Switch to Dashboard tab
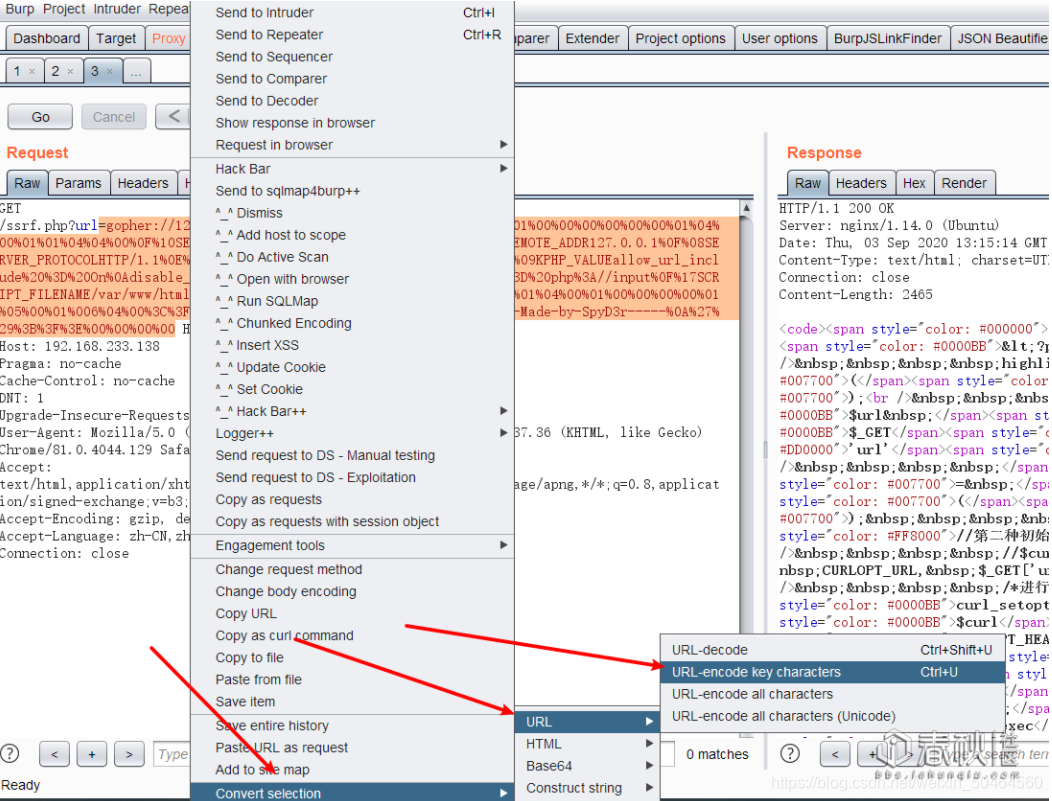This screenshot has width=1052, height=801. 47,38
